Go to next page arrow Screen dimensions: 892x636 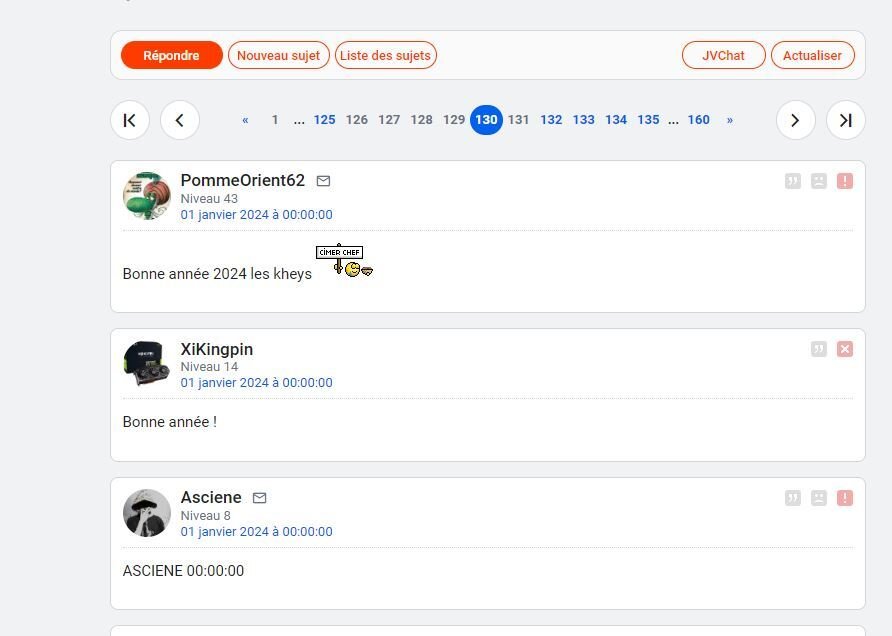pos(795,120)
